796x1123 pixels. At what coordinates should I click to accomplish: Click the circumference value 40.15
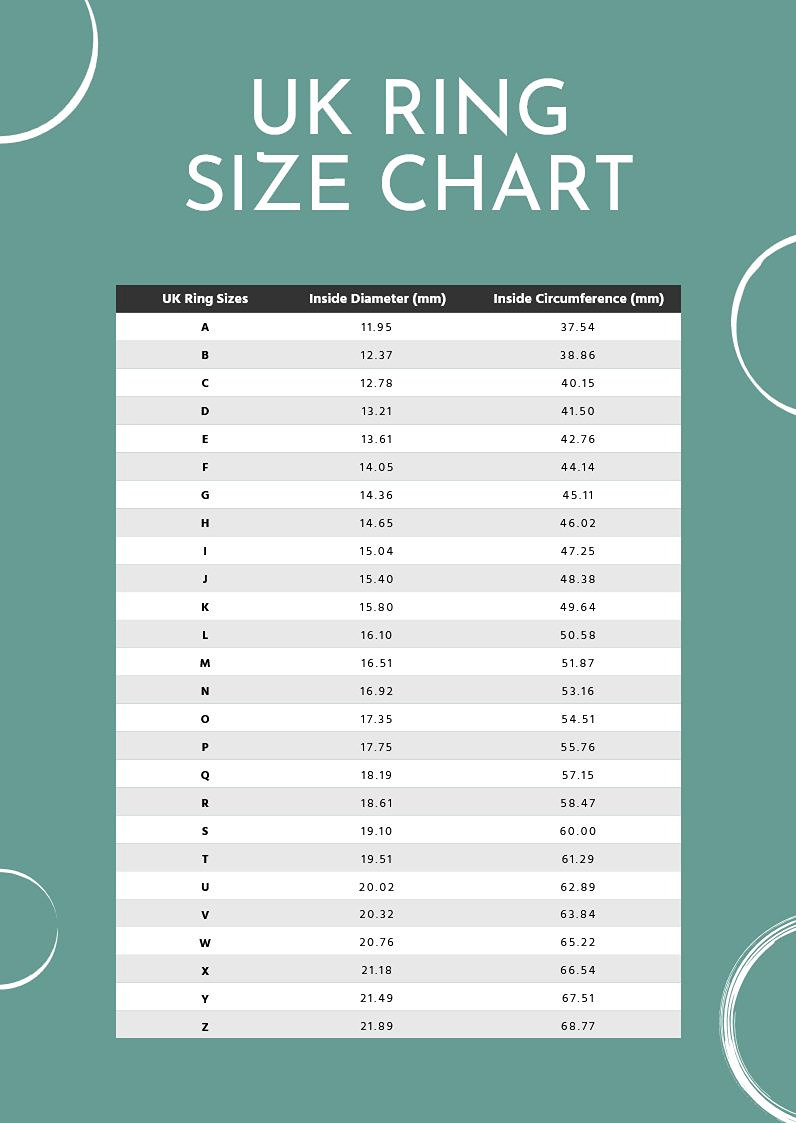click(578, 383)
